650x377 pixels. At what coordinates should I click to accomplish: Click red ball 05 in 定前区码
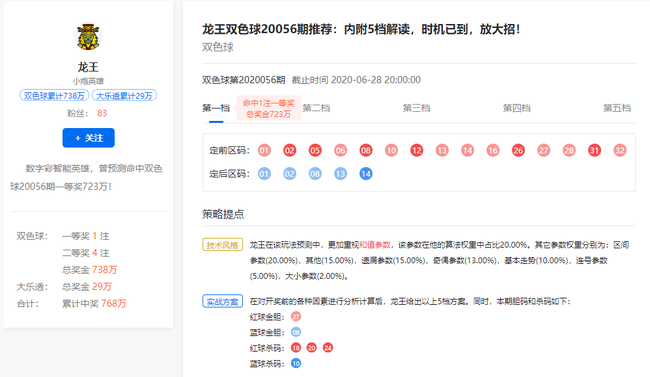coord(315,150)
